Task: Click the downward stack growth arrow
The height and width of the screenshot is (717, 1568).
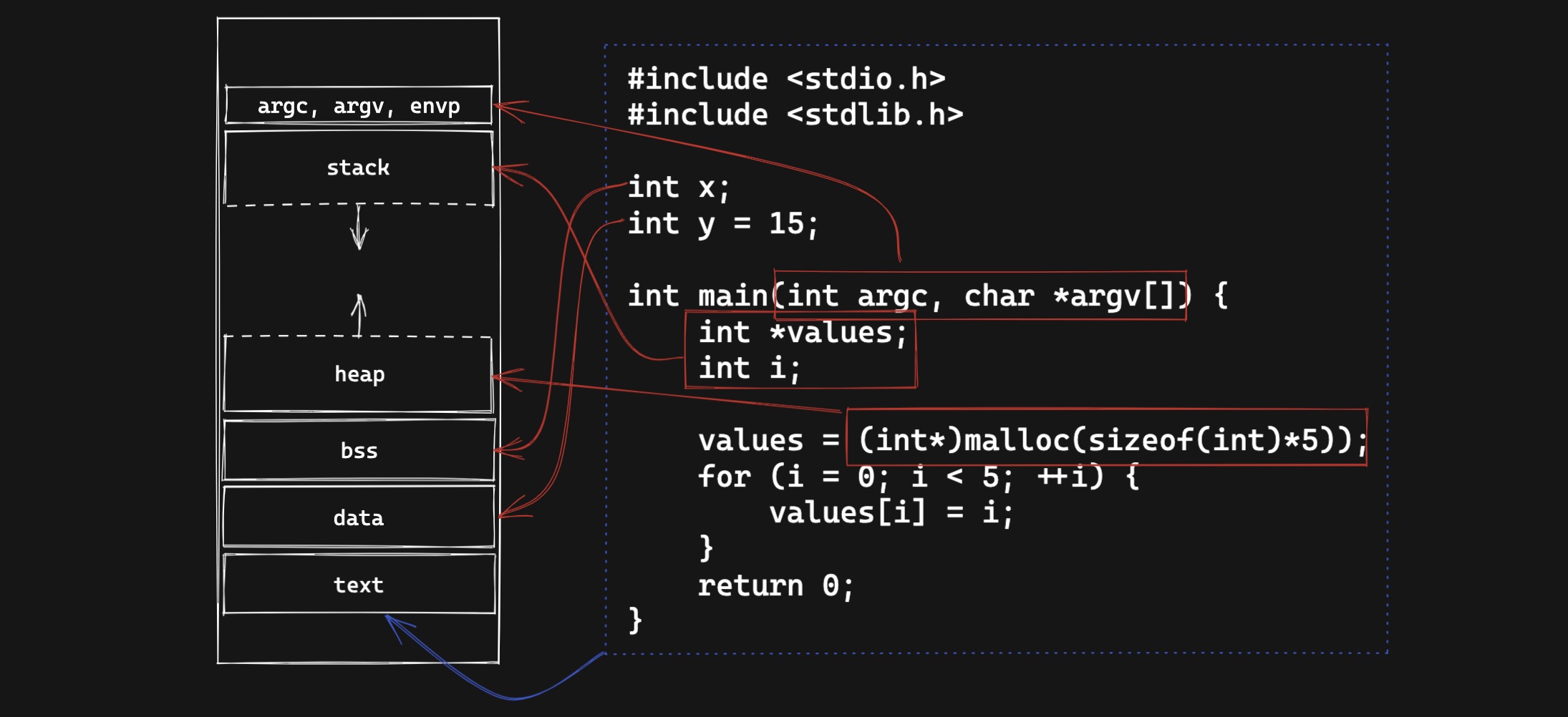Action: (359, 228)
